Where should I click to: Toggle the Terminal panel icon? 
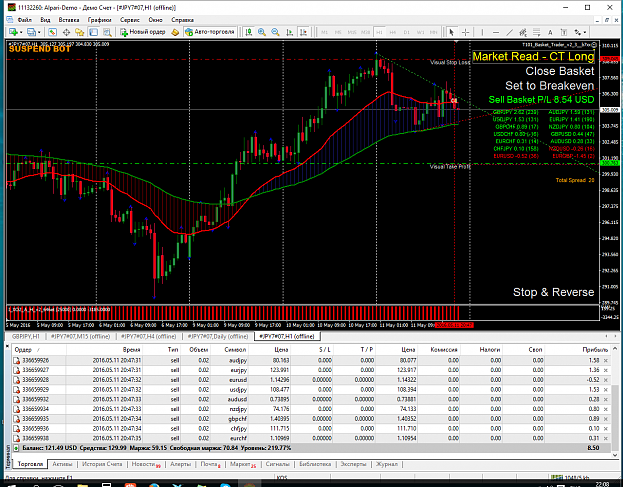tap(93, 32)
